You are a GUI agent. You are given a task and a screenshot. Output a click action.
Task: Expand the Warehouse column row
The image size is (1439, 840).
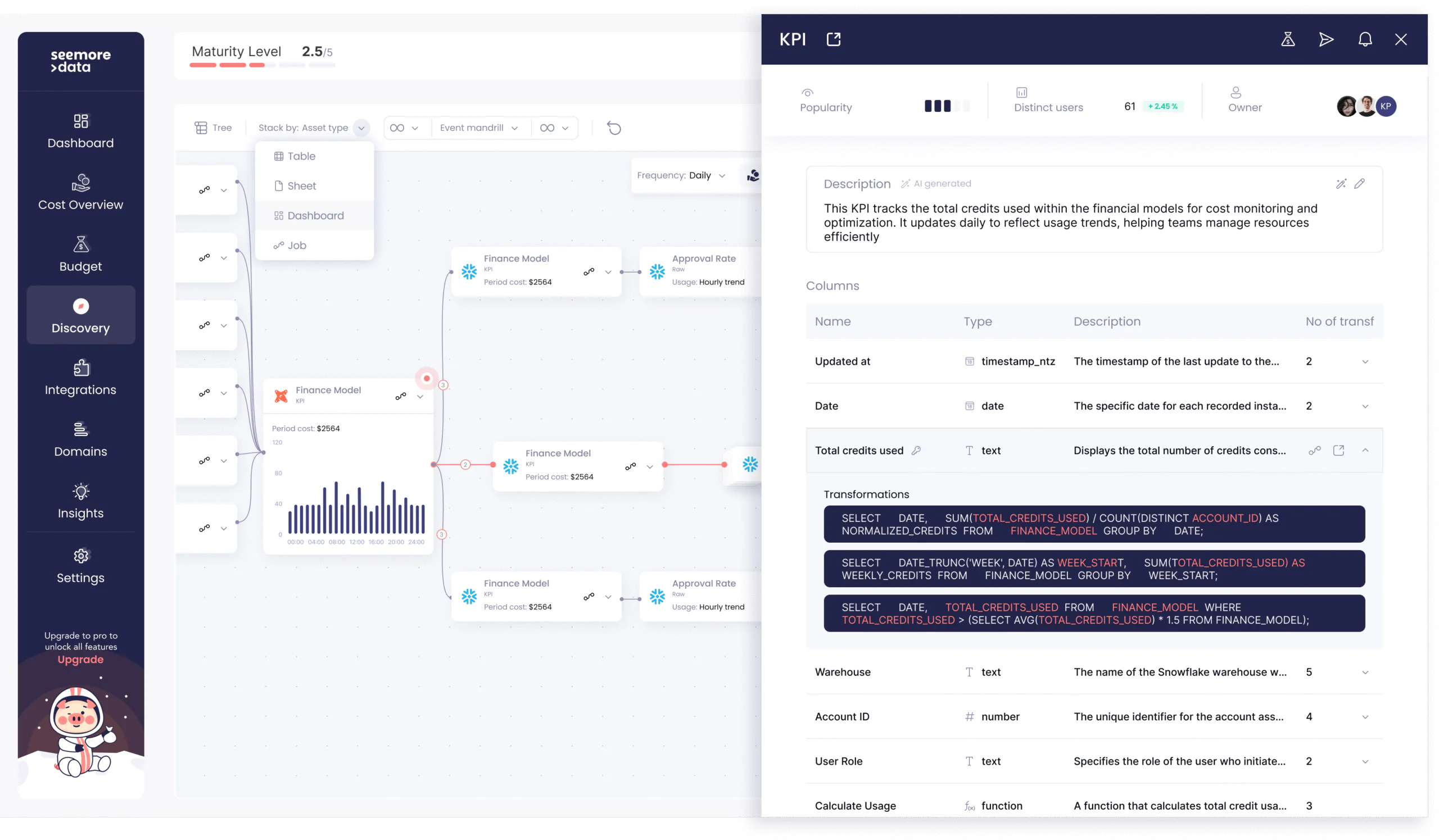[1365, 672]
